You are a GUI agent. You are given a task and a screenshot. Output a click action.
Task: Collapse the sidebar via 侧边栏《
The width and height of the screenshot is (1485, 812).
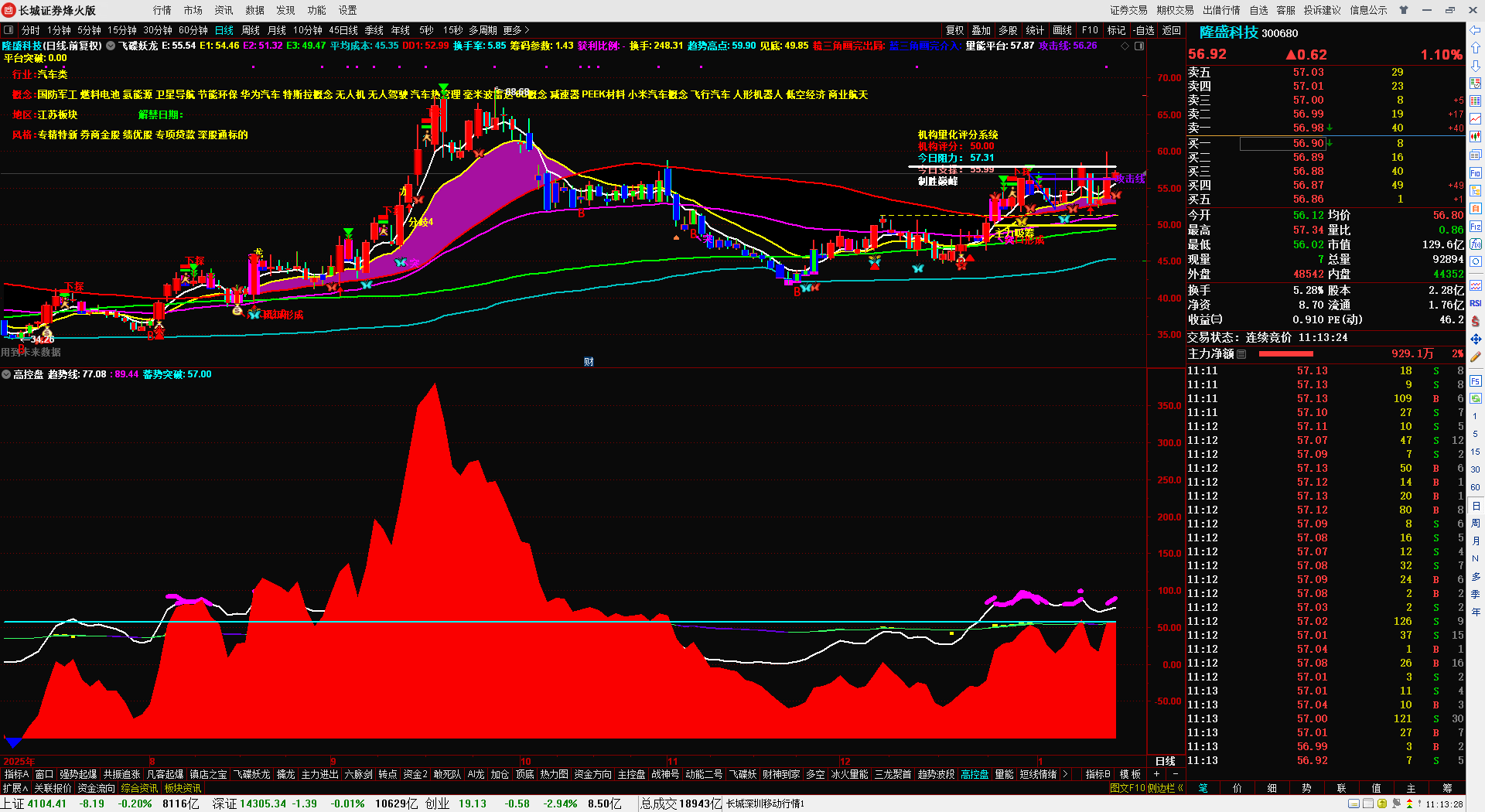click(1166, 788)
